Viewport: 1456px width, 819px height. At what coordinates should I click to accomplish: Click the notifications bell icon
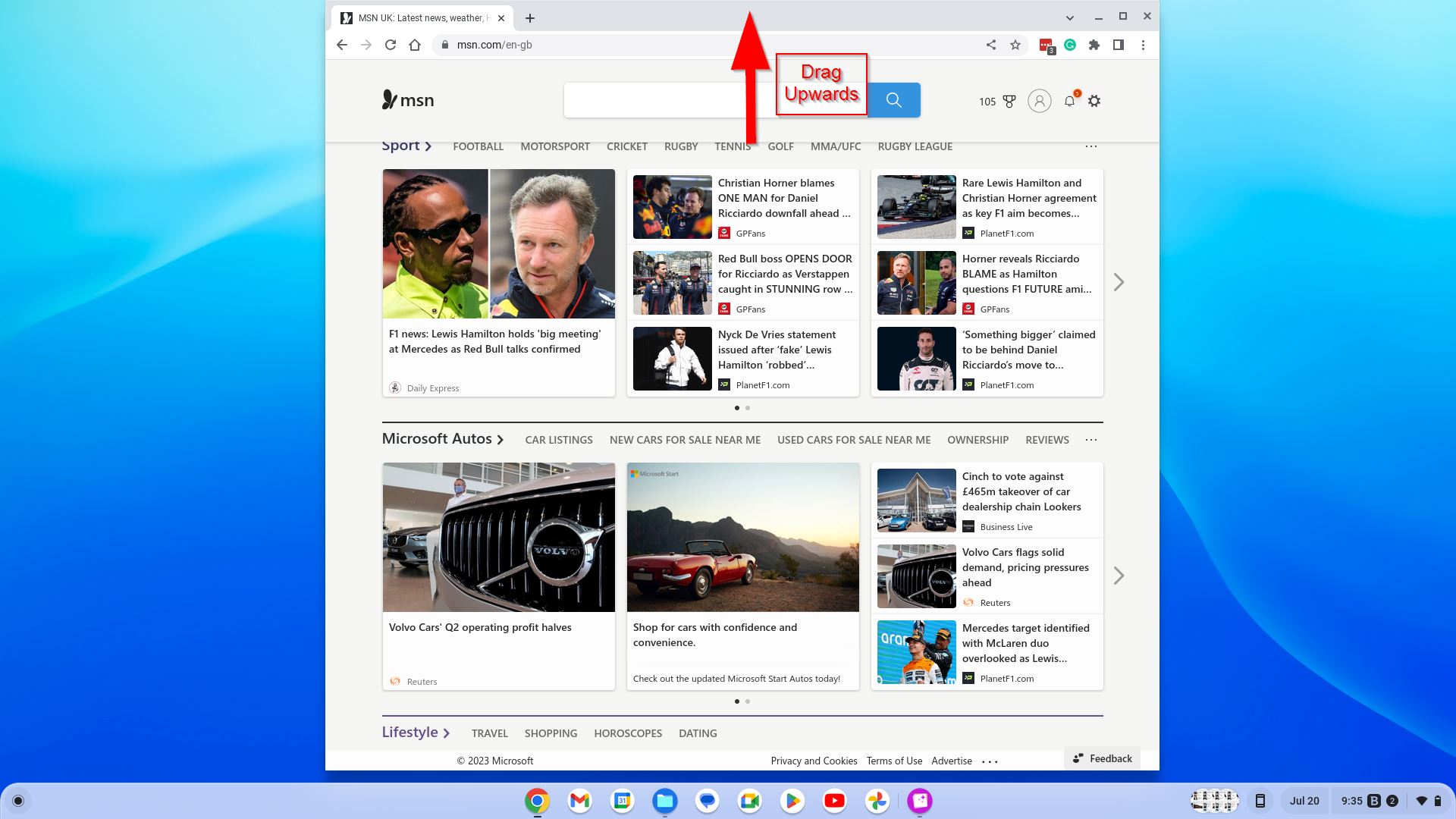[1068, 100]
